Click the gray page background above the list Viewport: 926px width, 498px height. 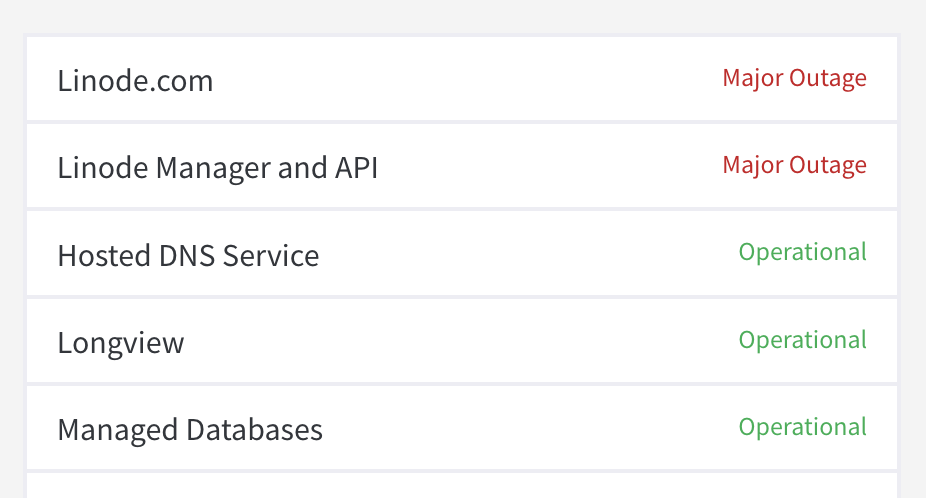(460, 16)
